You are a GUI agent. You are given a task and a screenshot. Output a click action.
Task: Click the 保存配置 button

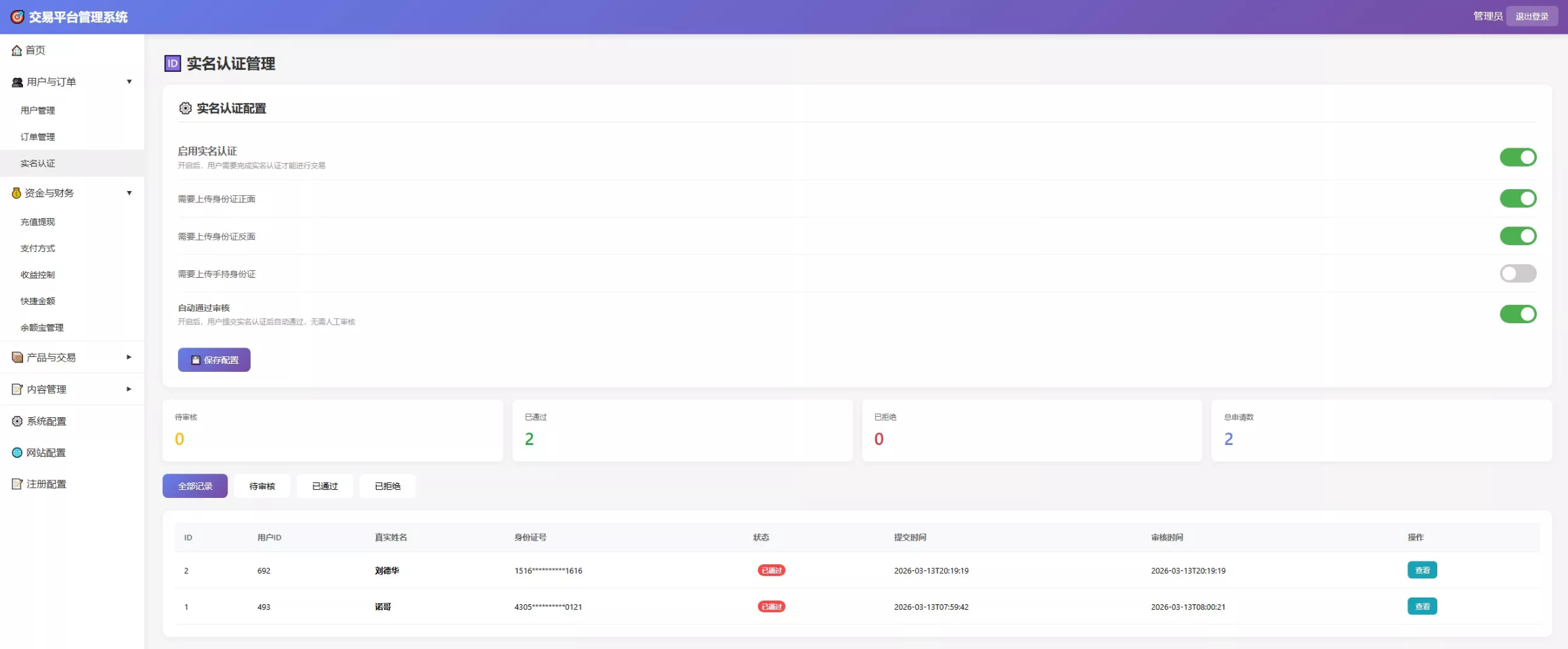pyautogui.click(x=214, y=360)
